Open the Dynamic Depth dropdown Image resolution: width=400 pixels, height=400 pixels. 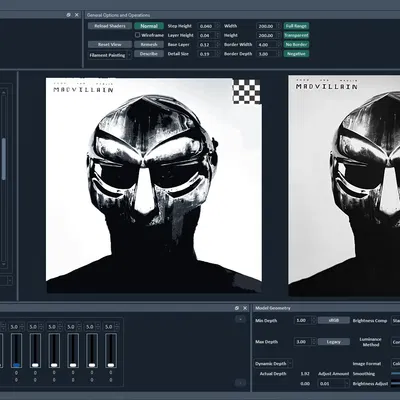(x=273, y=364)
